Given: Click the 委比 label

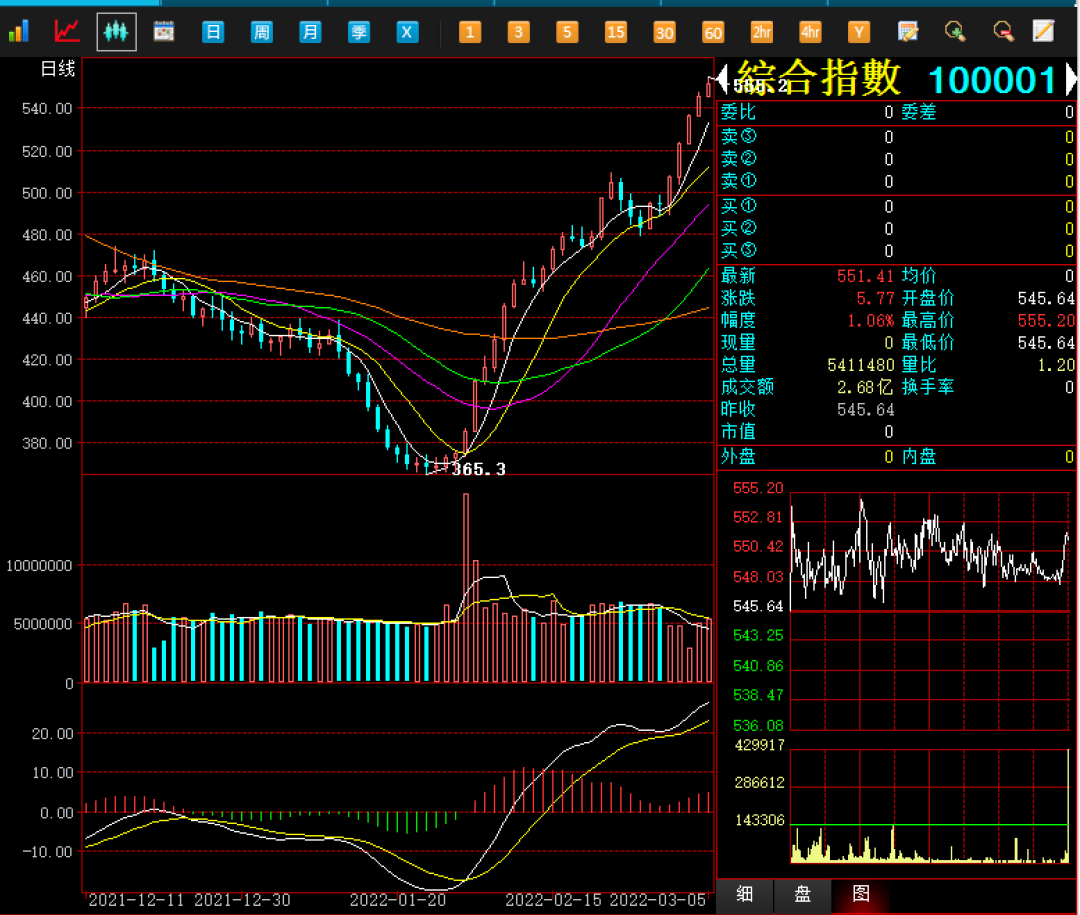Looking at the screenshot, I should click(x=738, y=112).
